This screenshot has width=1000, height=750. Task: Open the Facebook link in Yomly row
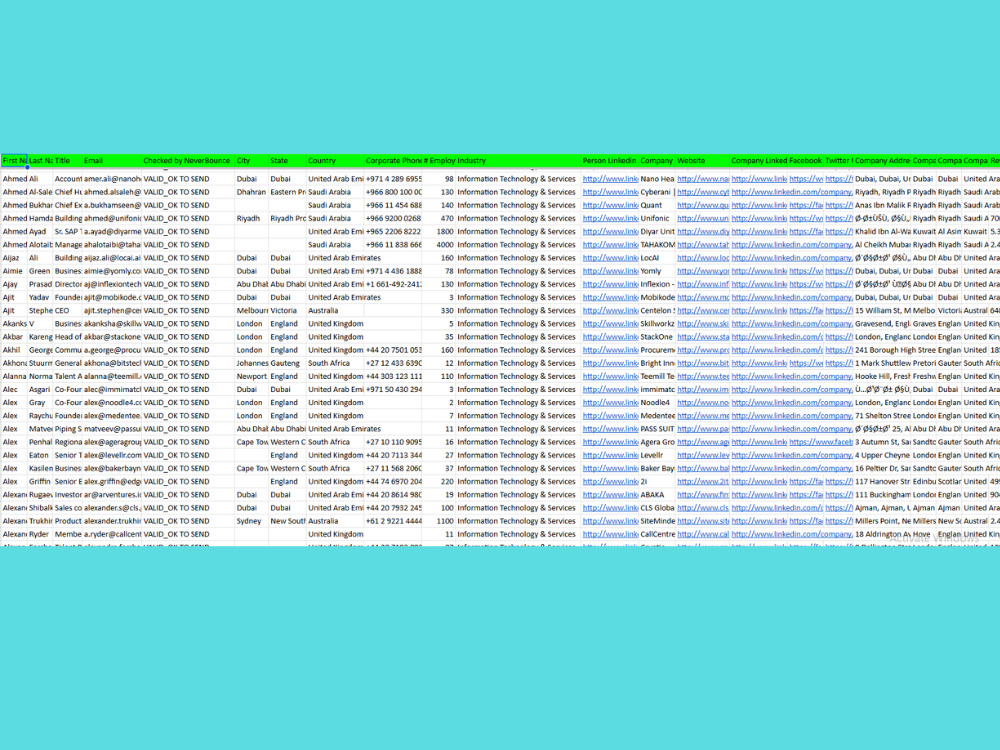click(806, 271)
